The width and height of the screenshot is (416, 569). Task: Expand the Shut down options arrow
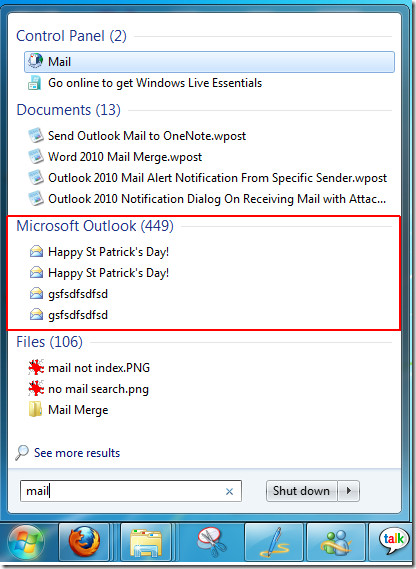click(348, 491)
